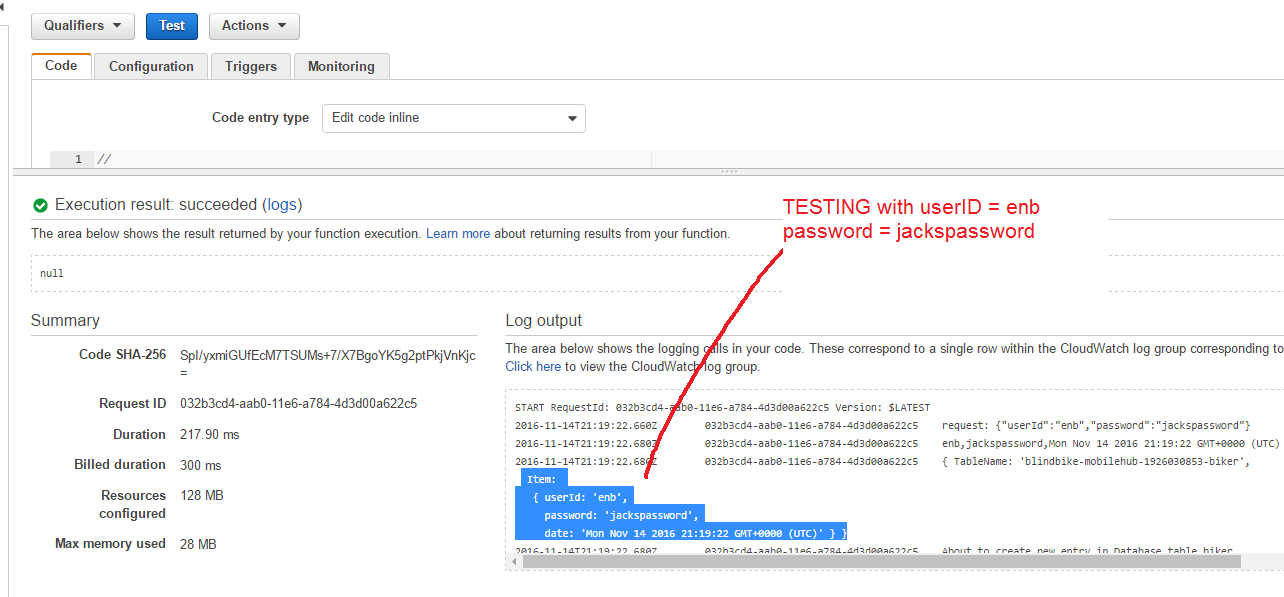
Task: Click here to view CloudWatch log group
Action: pos(533,367)
